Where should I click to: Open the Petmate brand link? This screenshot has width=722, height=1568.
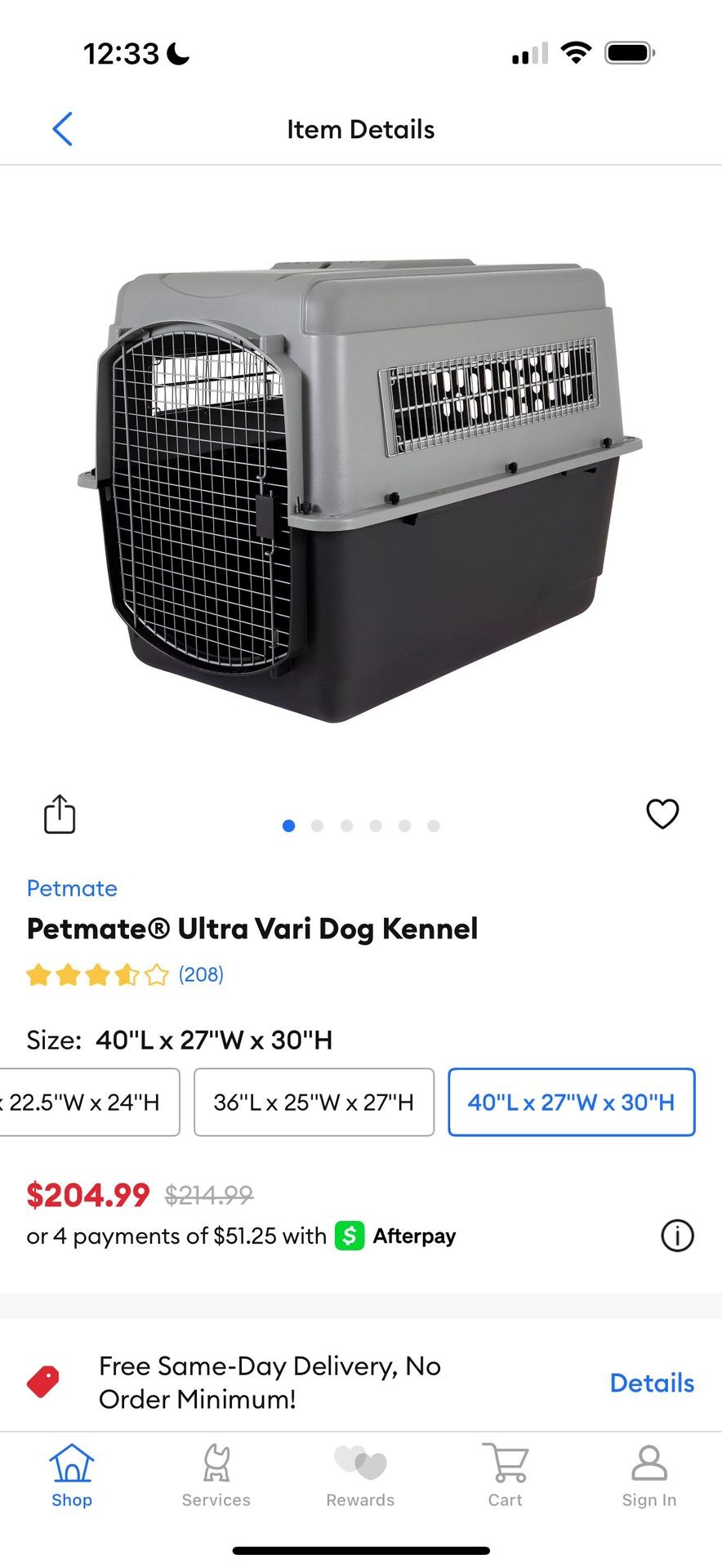click(x=72, y=888)
